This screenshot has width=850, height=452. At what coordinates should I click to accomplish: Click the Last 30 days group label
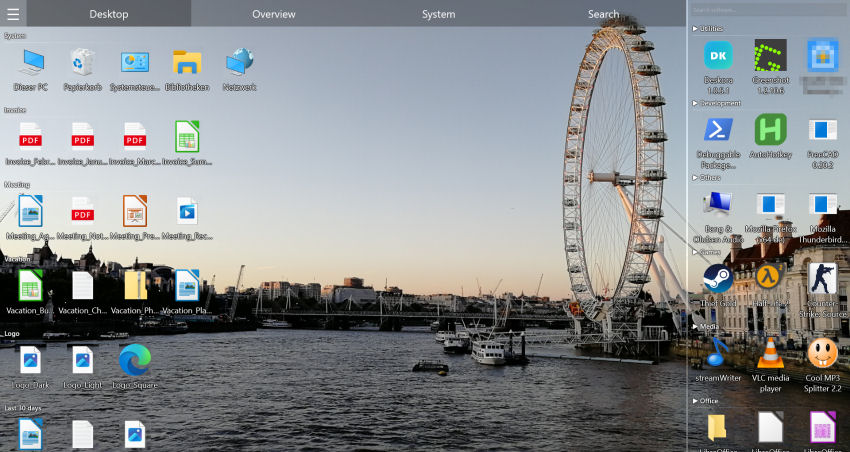point(23,408)
